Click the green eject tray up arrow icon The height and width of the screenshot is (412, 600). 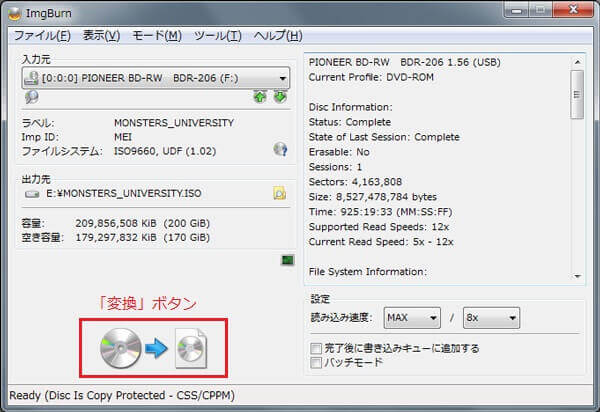click(x=260, y=97)
